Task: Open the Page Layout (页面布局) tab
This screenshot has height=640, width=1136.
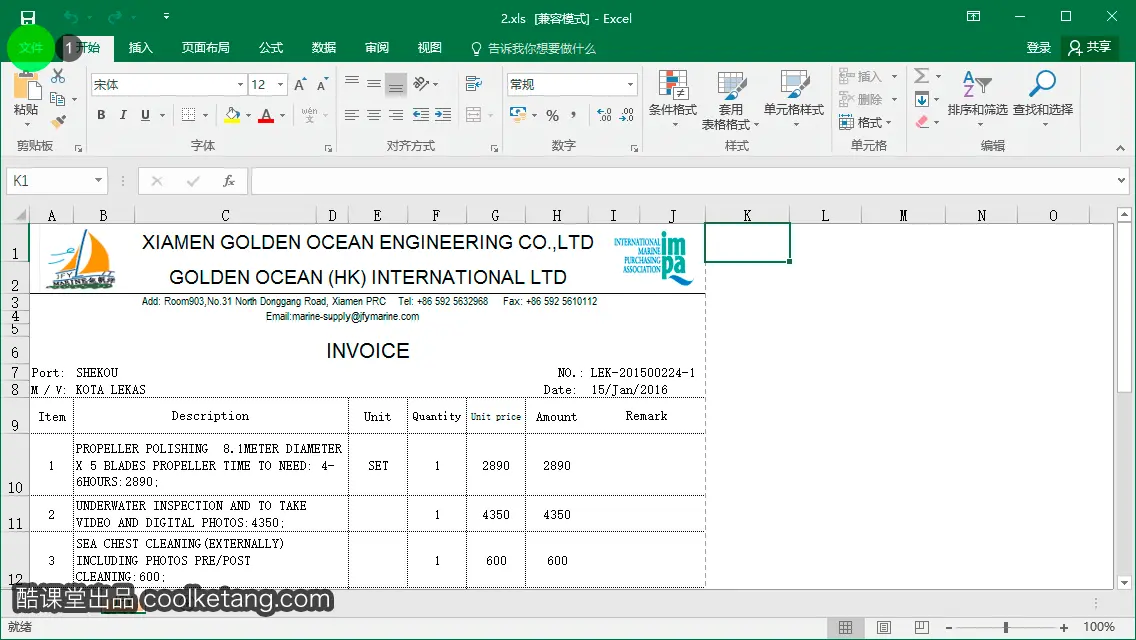Action: [206, 48]
